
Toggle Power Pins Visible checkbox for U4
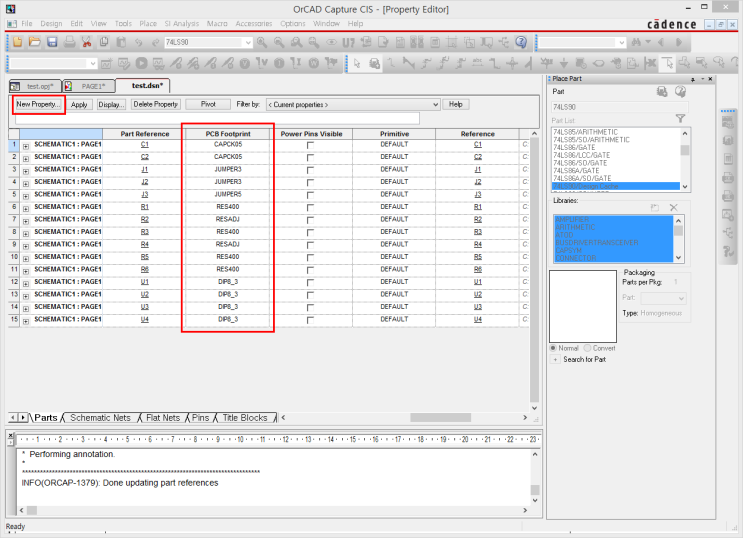click(x=310, y=320)
